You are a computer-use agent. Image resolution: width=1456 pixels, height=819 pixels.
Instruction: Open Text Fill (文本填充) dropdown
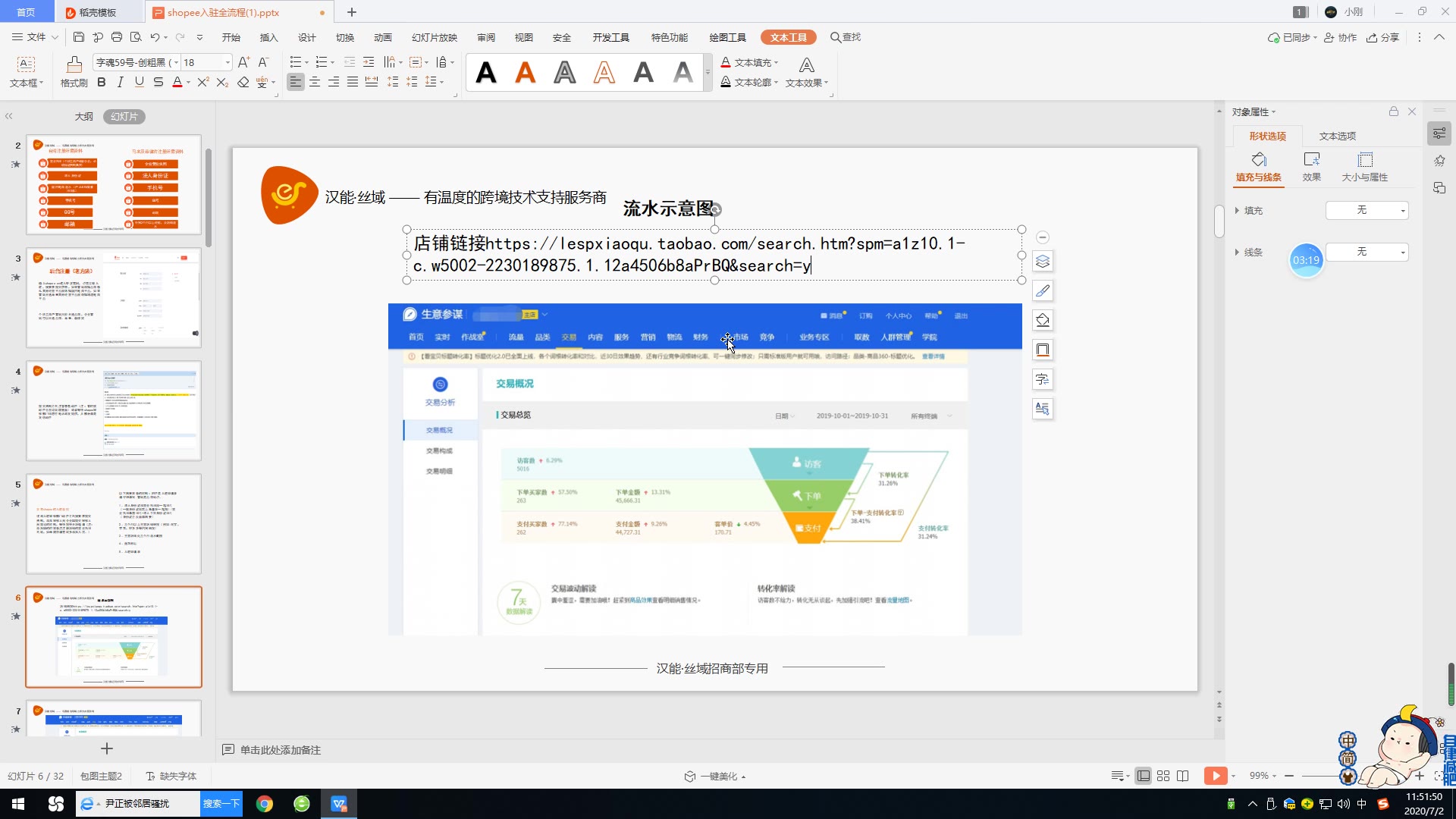pyautogui.click(x=749, y=62)
